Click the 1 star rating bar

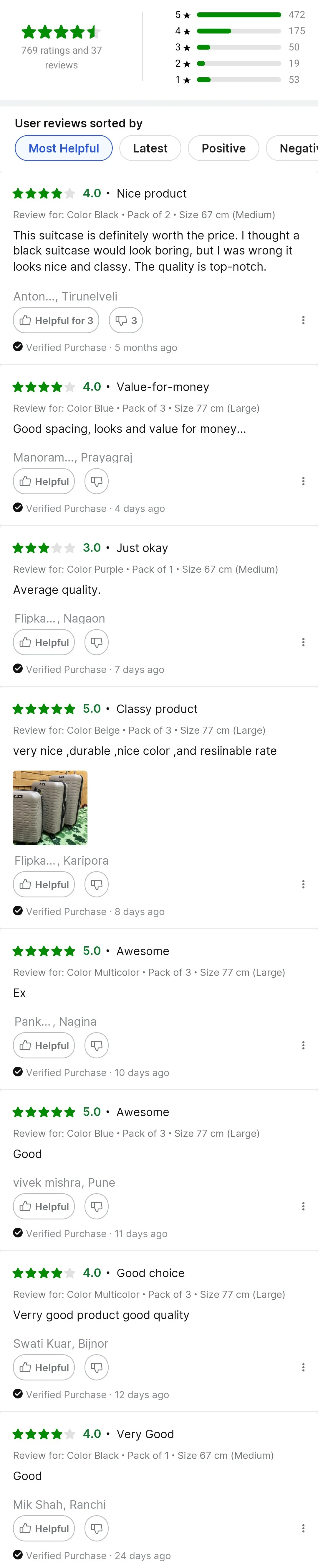(x=239, y=79)
